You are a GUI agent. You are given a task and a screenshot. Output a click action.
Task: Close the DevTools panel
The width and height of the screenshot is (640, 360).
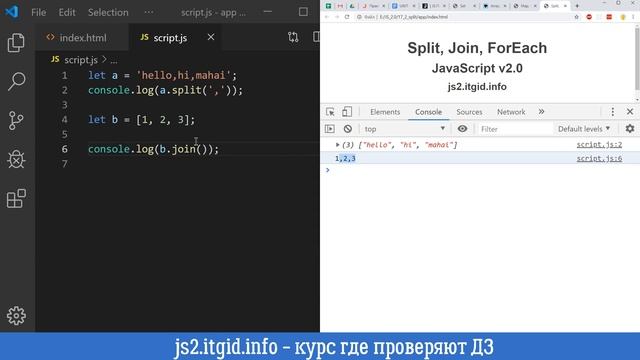630,111
